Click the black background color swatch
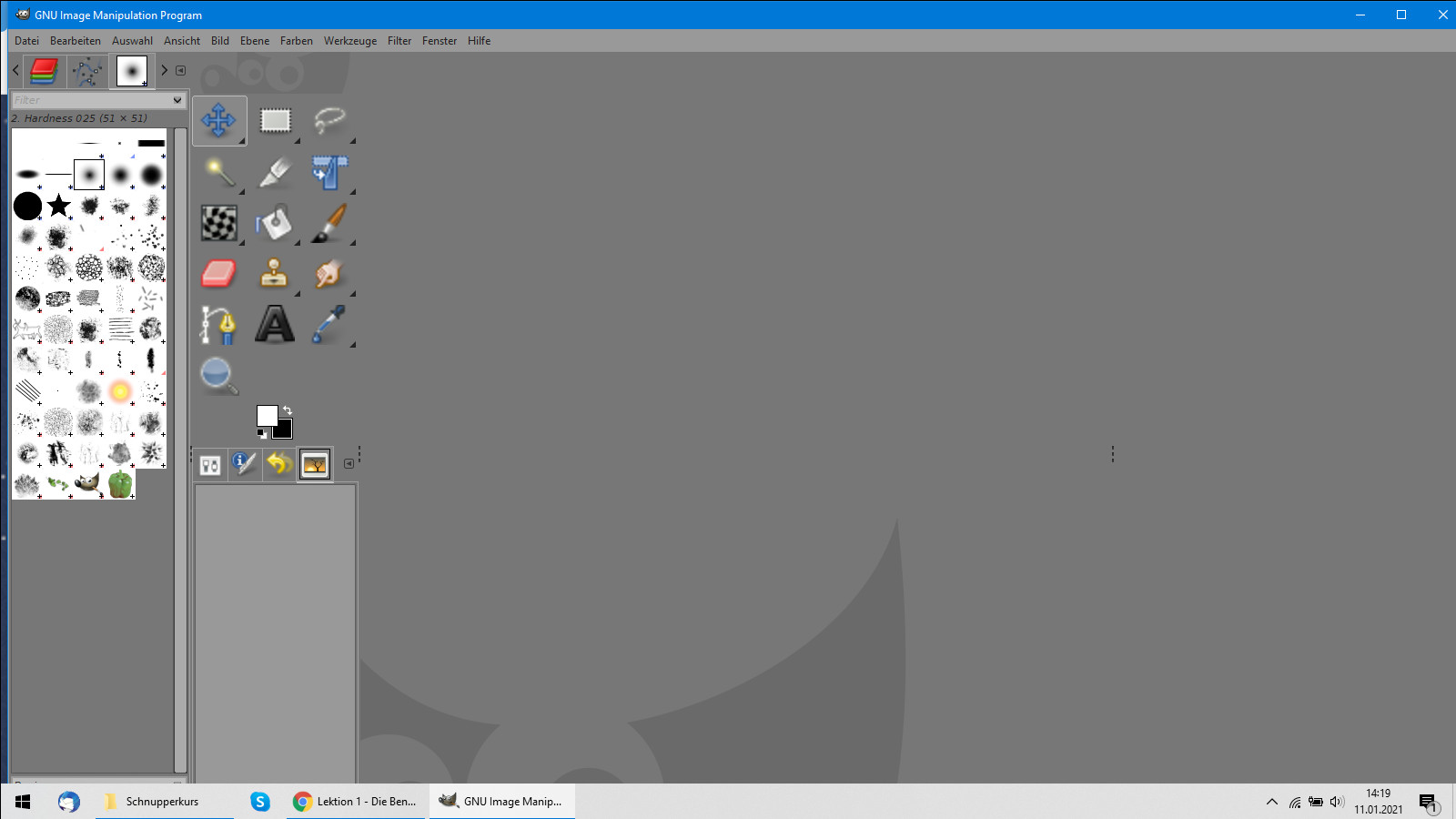The height and width of the screenshot is (819, 1456). click(x=285, y=430)
